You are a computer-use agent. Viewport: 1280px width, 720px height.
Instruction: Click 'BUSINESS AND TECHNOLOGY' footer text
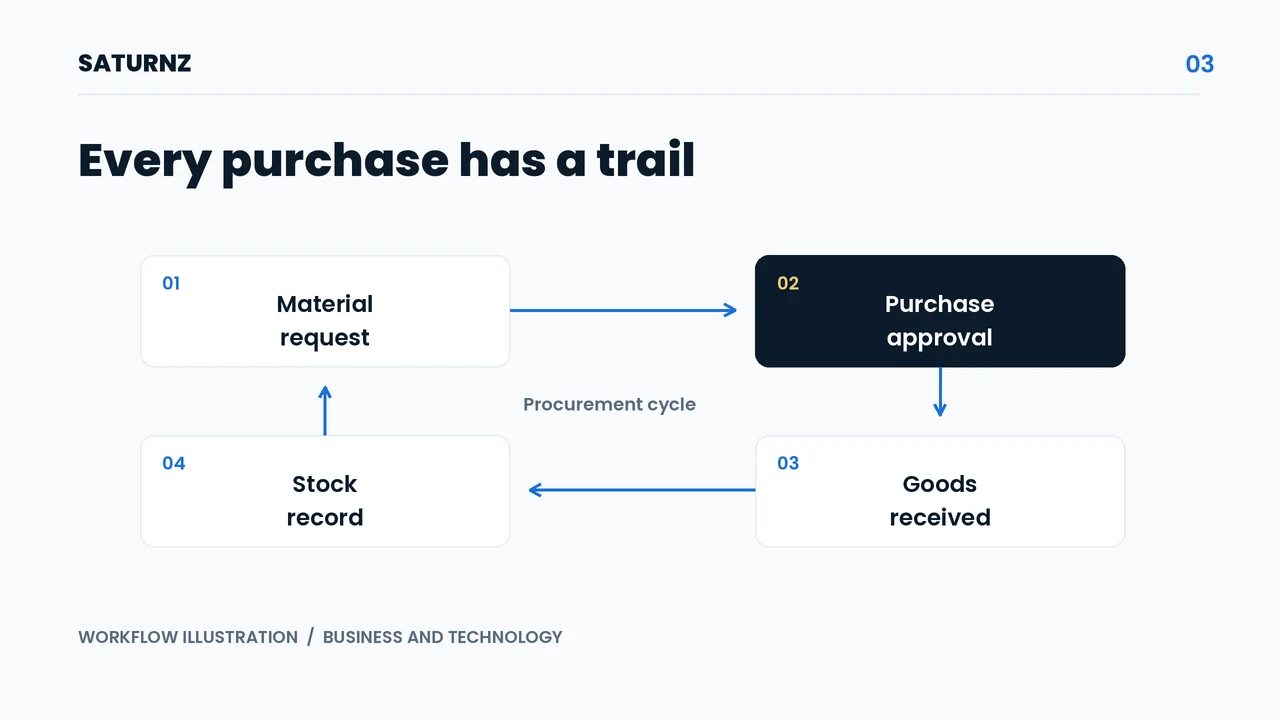(443, 637)
